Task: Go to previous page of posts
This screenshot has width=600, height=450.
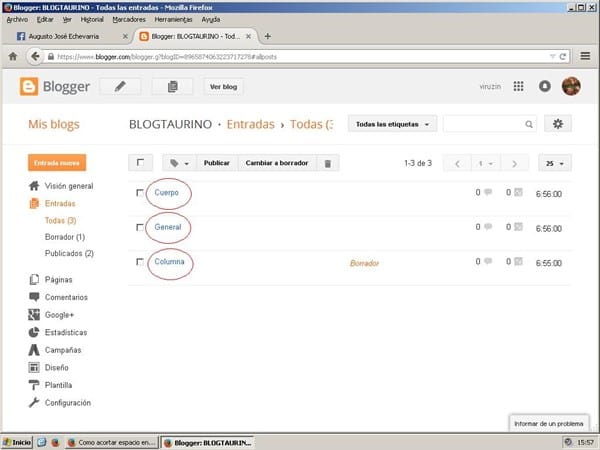Action: [457, 163]
